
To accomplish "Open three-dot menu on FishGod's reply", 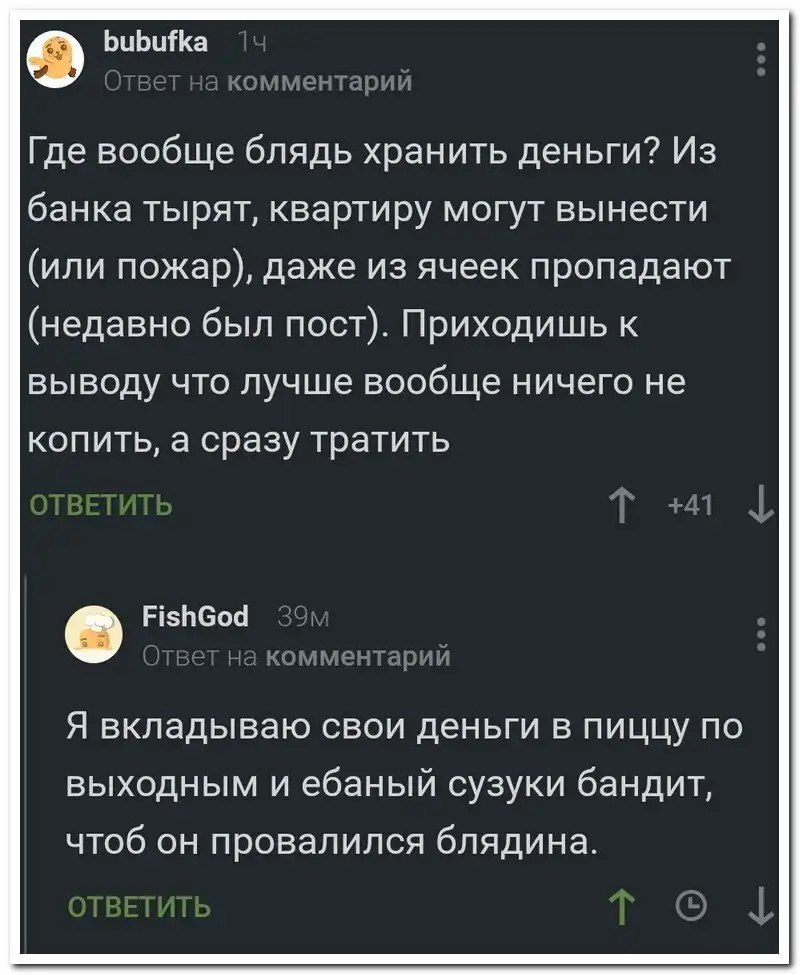I will [761, 634].
